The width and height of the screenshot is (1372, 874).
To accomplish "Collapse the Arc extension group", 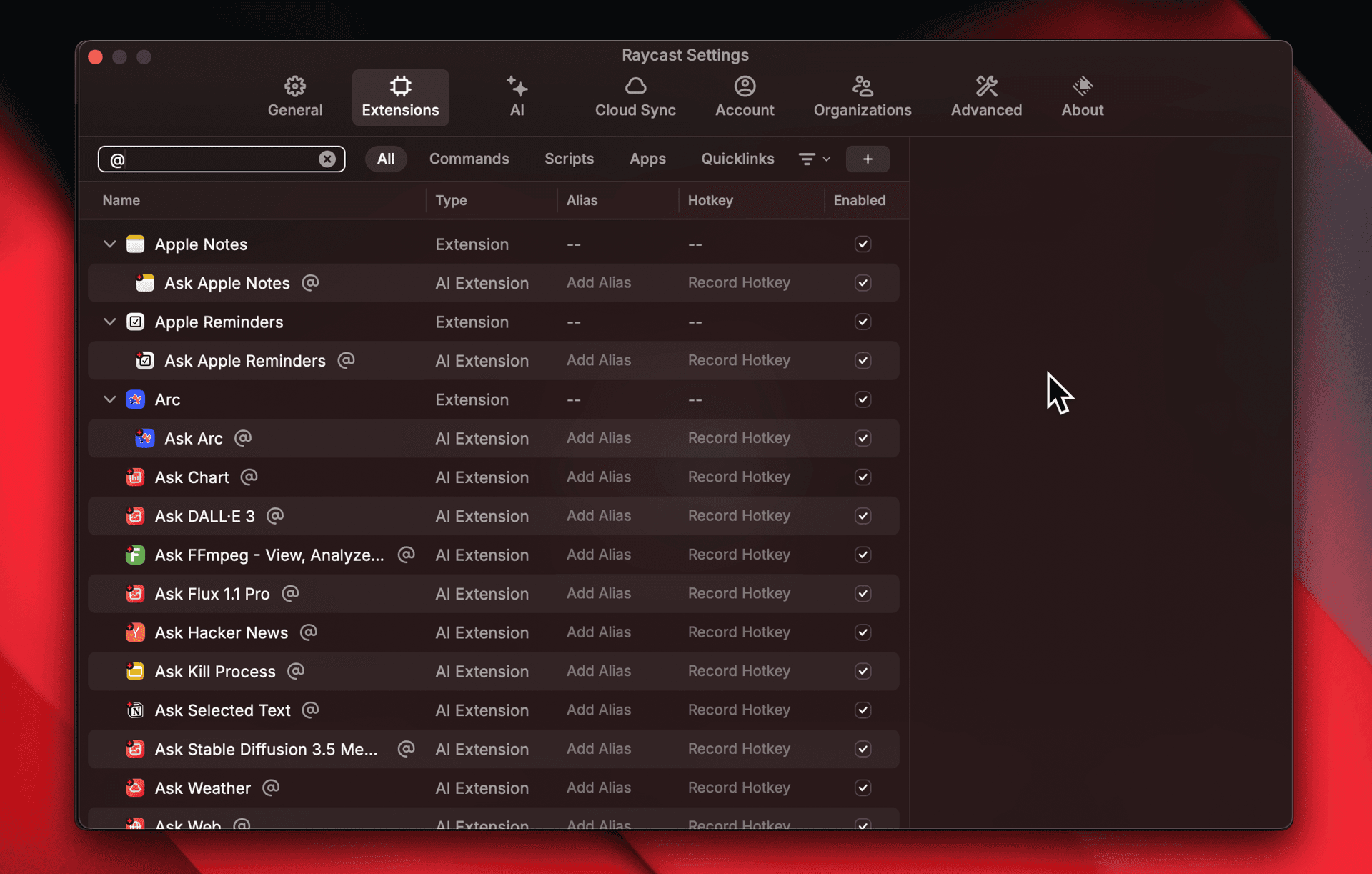I will [x=109, y=399].
